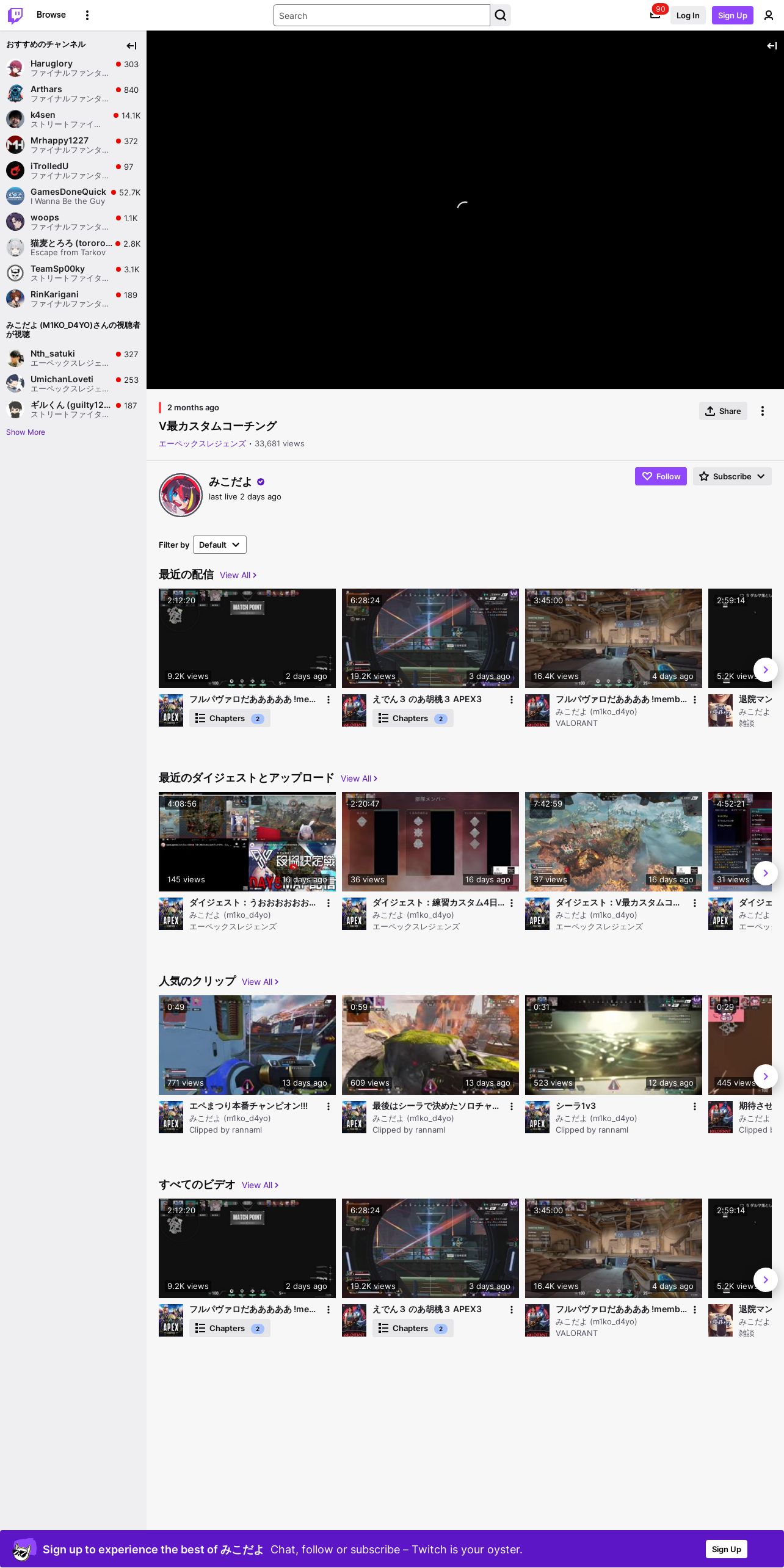Play the 0:59 clip thumbnail with 609 views
The width and height of the screenshot is (784, 1568).
click(430, 1045)
